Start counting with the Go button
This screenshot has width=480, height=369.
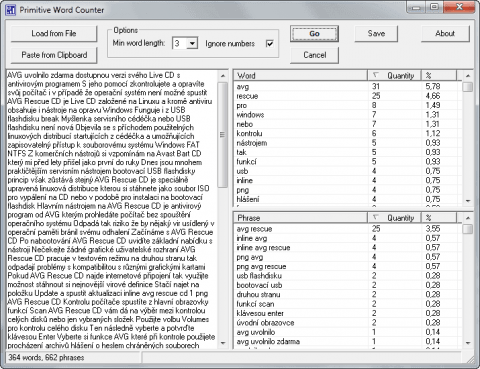coord(314,34)
